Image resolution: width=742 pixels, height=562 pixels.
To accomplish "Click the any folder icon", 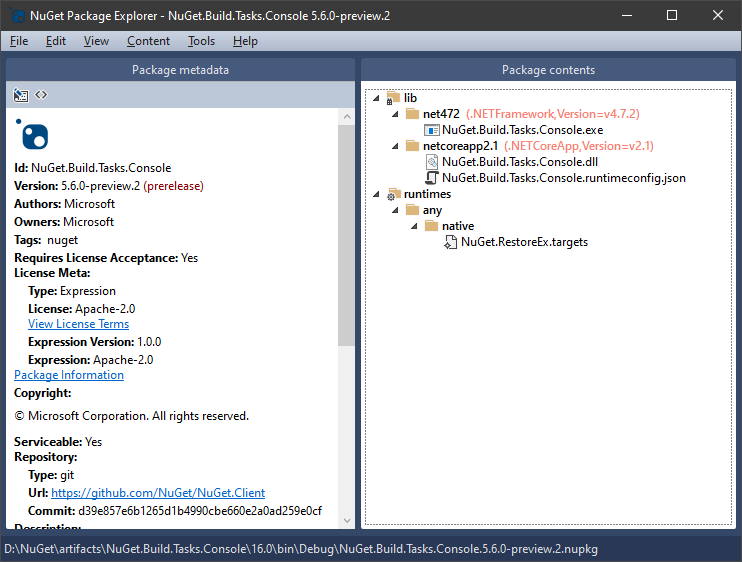I will coord(413,210).
